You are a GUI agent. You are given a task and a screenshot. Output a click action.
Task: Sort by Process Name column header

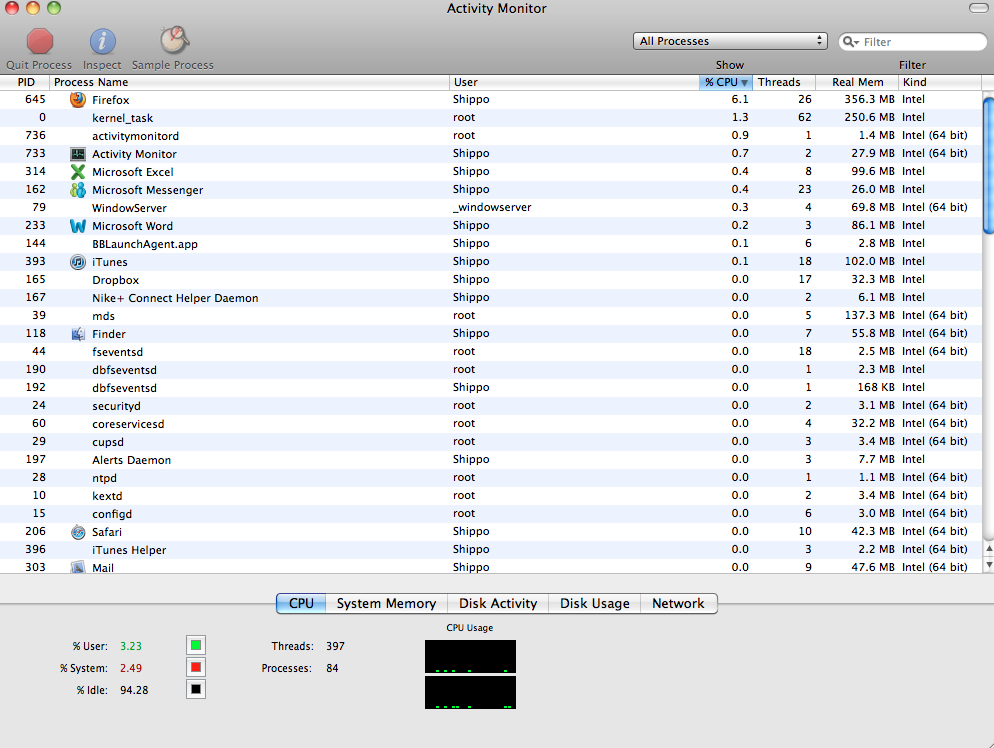point(249,82)
